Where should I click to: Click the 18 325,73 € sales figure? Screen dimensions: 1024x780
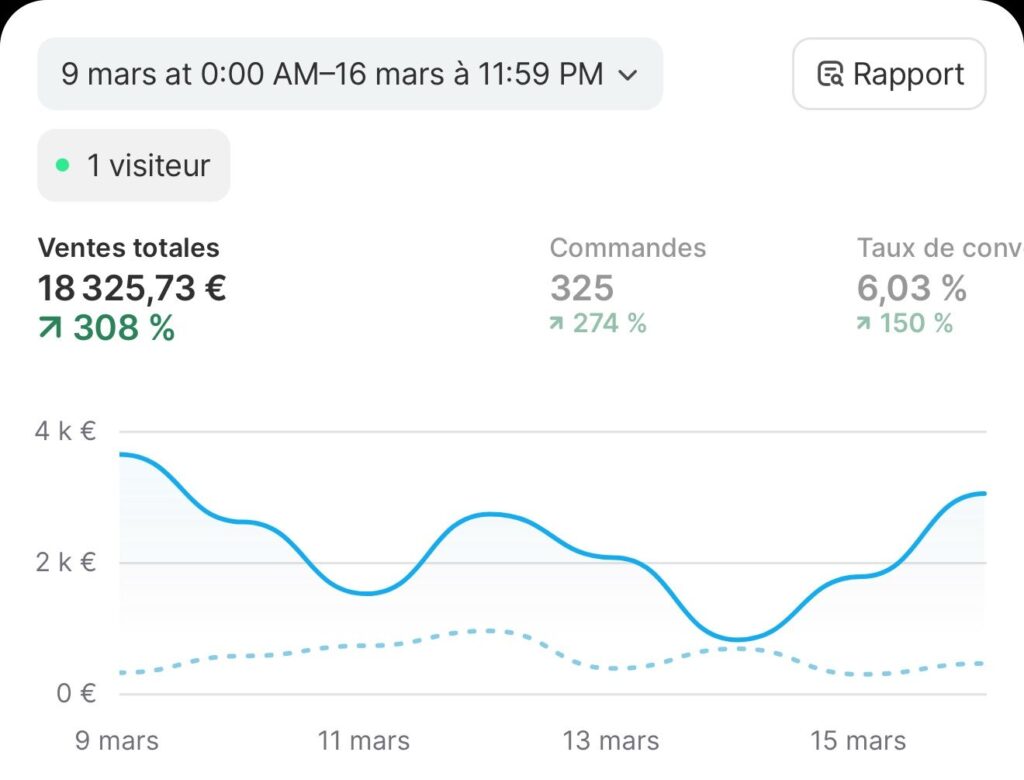coord(132,288)
